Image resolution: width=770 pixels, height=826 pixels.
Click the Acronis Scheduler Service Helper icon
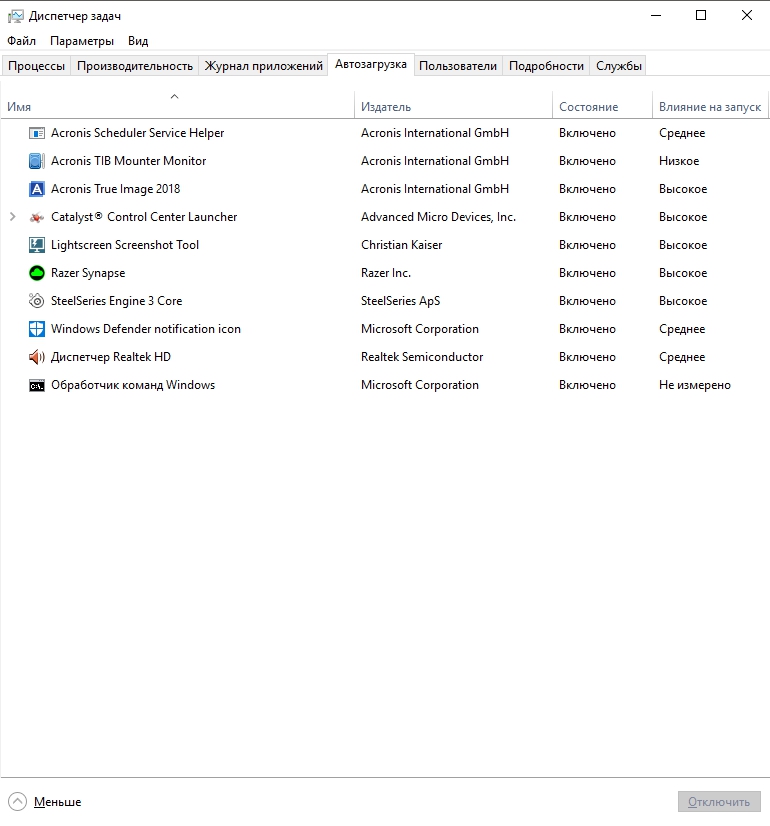[36, 133]
